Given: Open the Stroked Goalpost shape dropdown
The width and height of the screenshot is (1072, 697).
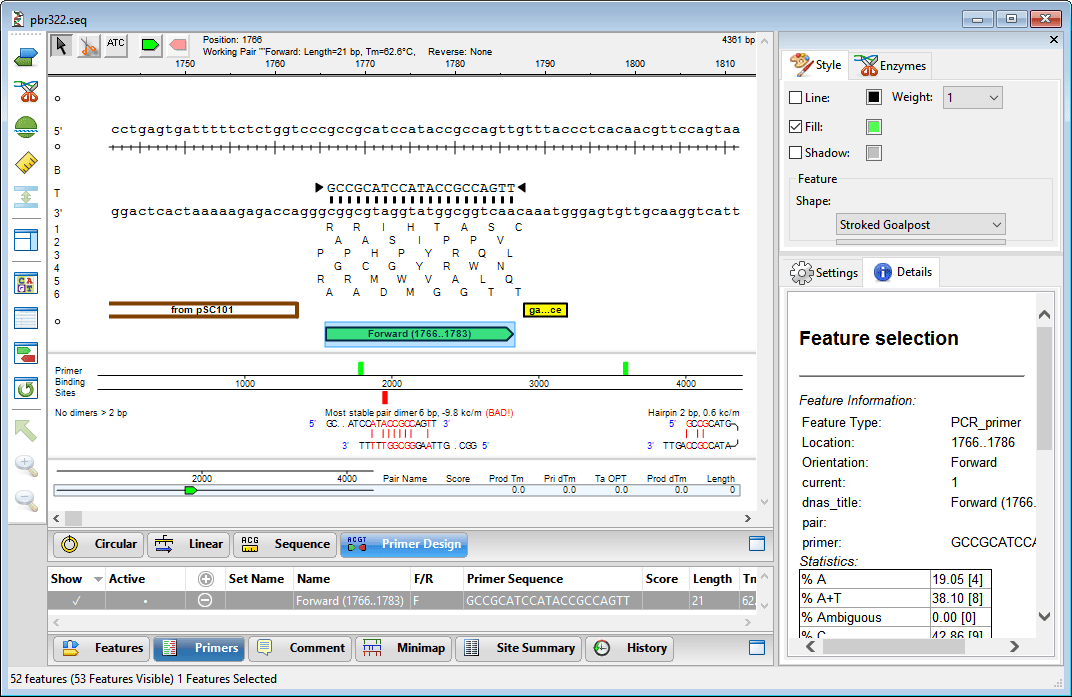Looking at the screenshot, I should (x=921, y=225).
